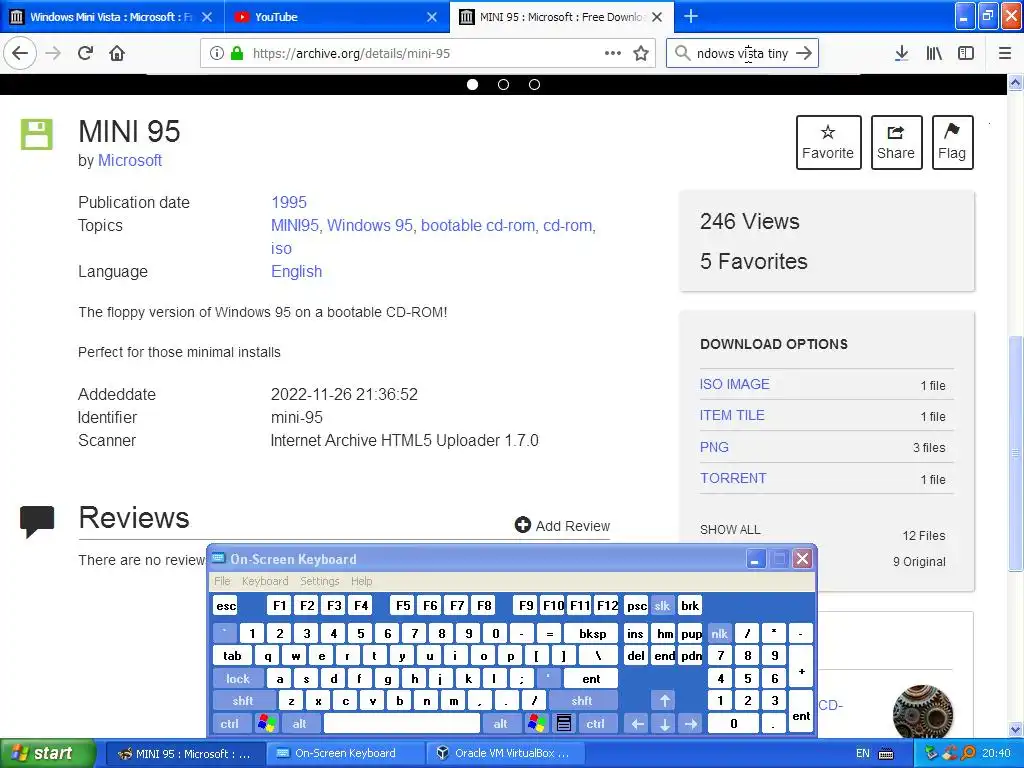Toggle the Firefox sidebar icon
The height and width of the screenshot is (768, 1024).
[966, 54]
